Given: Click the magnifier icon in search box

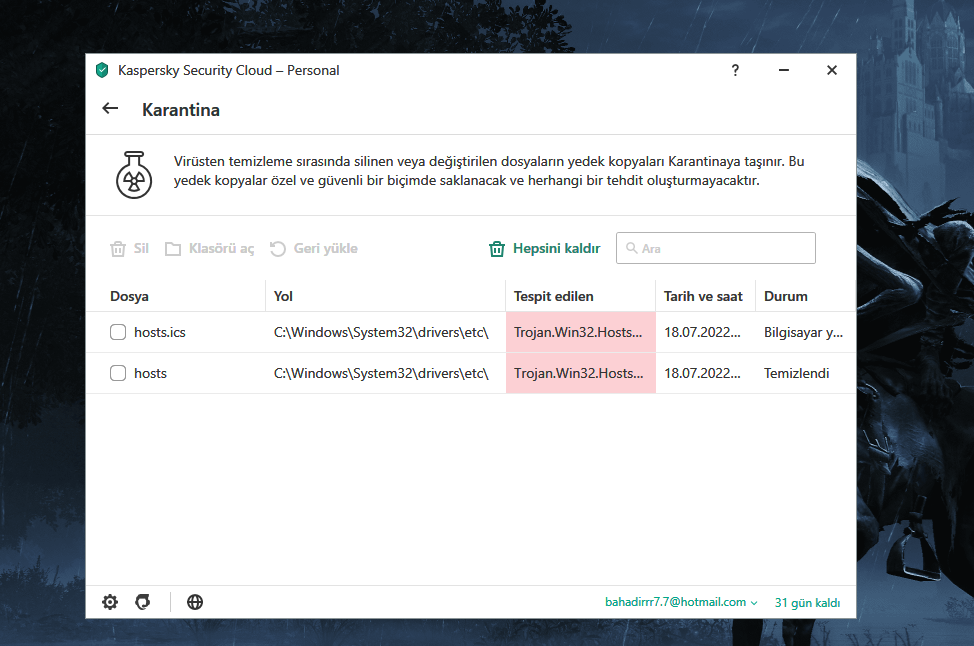Looking at the screenshot, I should 631,248.
